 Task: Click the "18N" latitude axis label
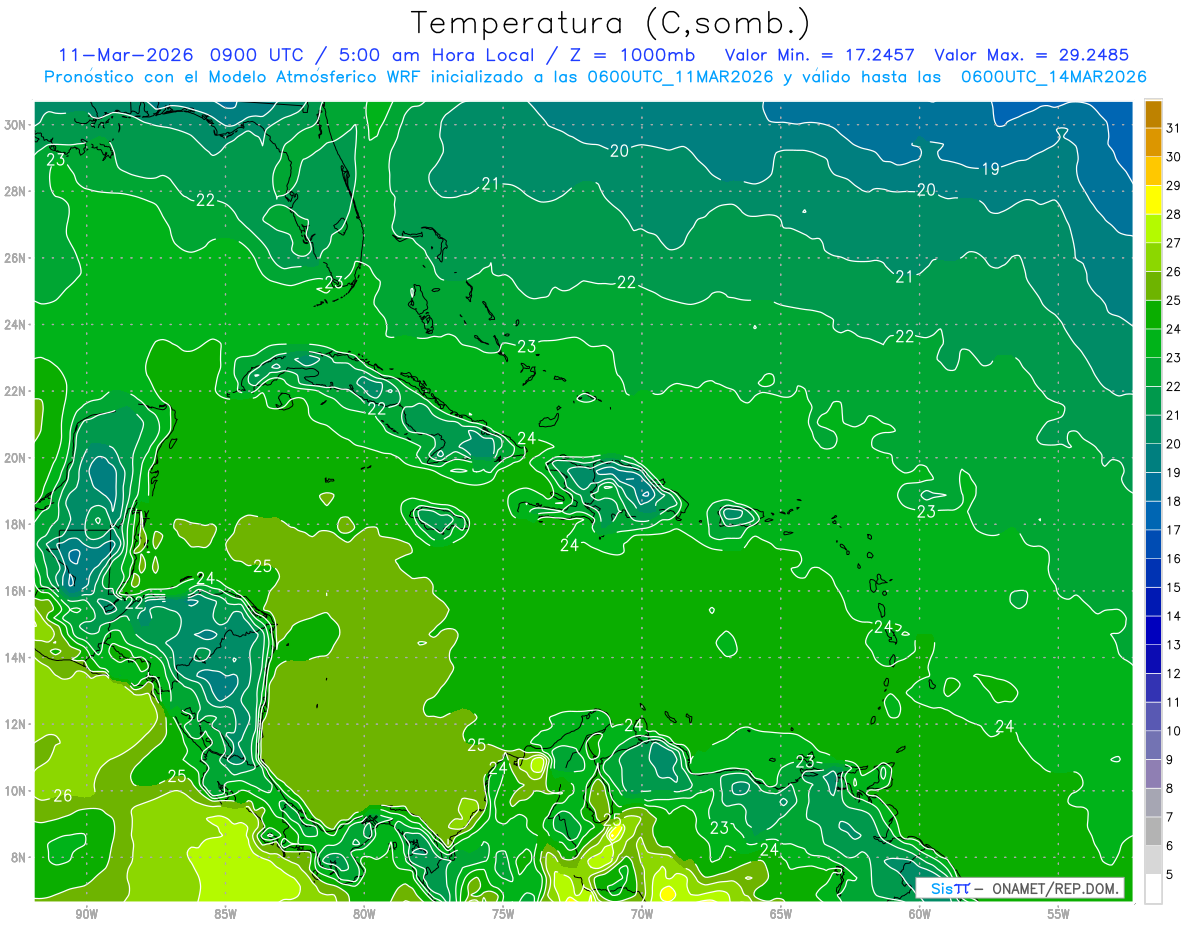(15, 524)
